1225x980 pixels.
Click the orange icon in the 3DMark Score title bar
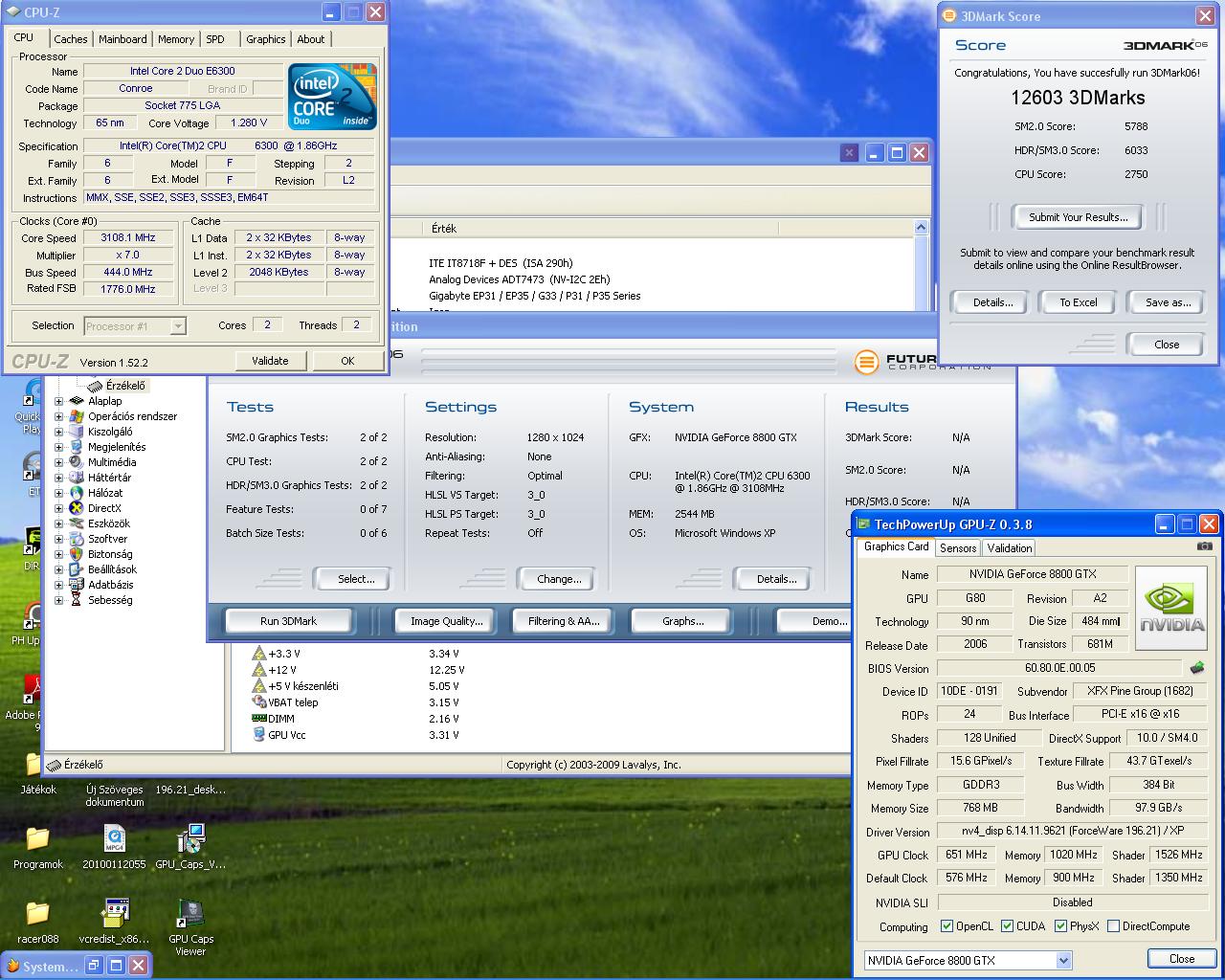click(x=949, y=15)
